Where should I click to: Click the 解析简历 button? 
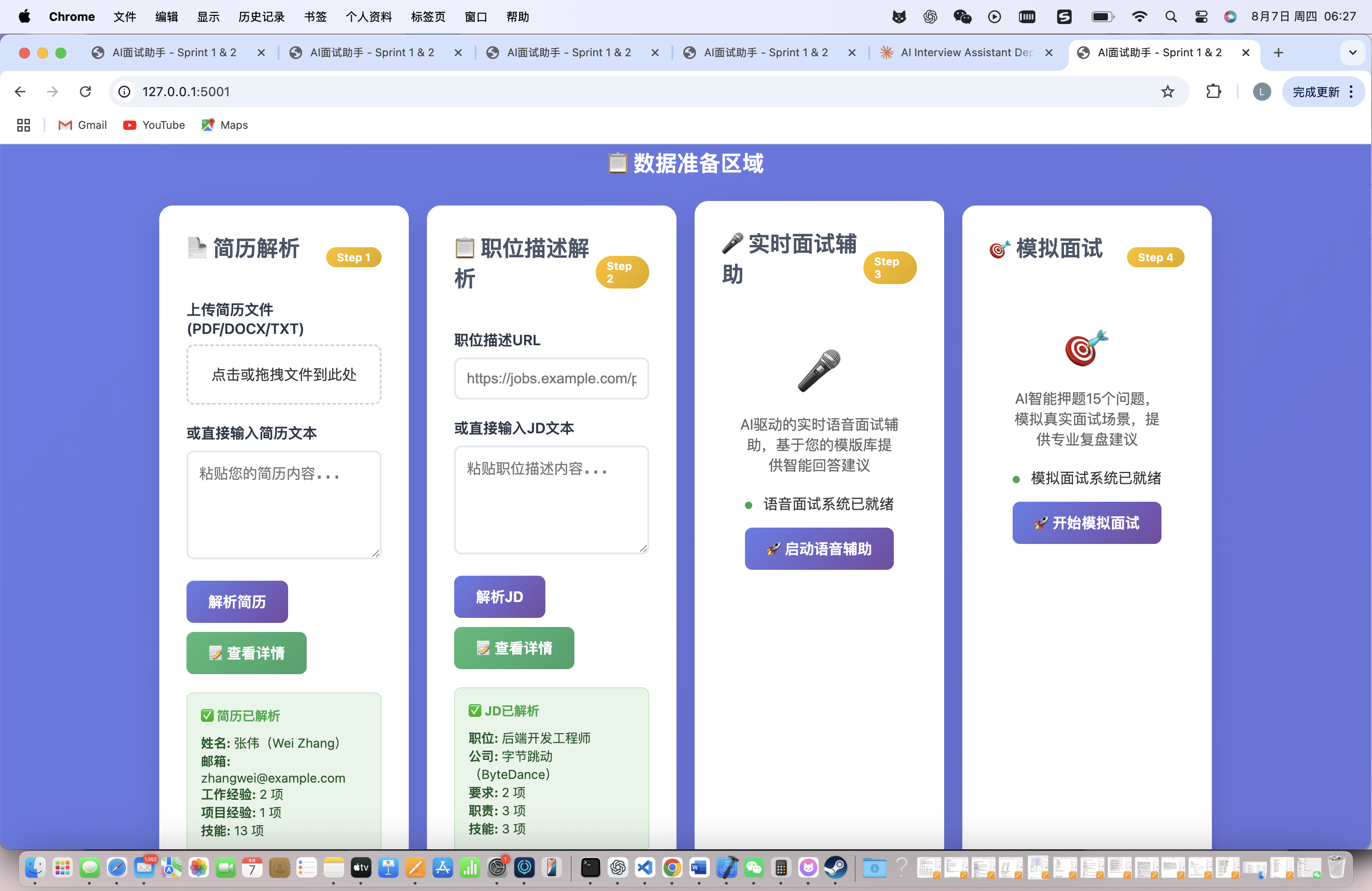click(237, 601)
